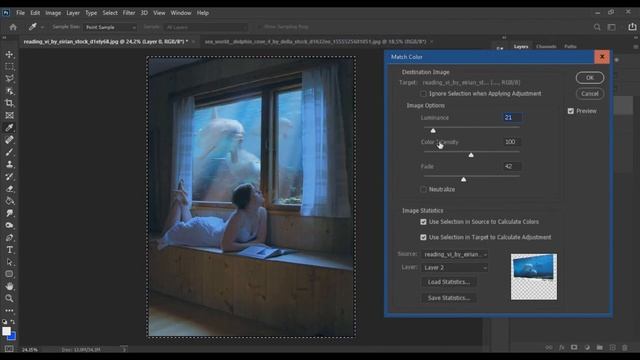Open the Search icon in options bar
640x360 pixels.
click(597, 27)
